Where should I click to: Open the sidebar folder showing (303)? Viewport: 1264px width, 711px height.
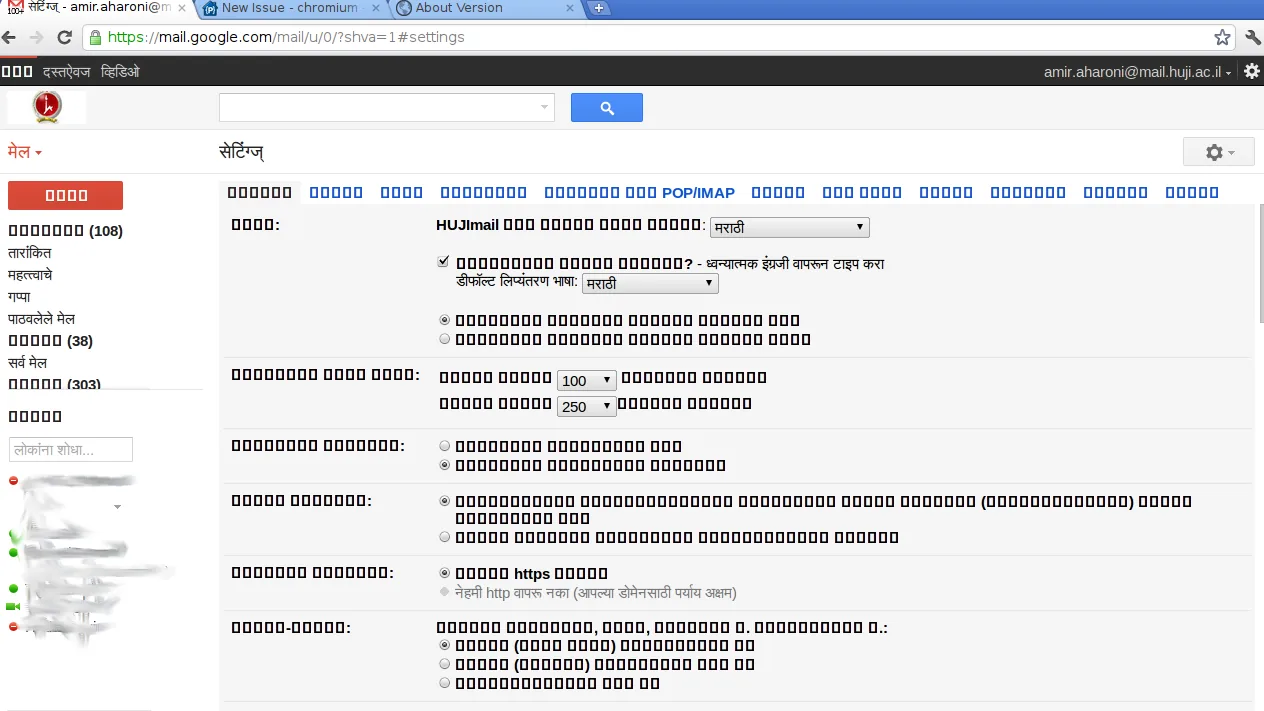click(x=54, y=384)
